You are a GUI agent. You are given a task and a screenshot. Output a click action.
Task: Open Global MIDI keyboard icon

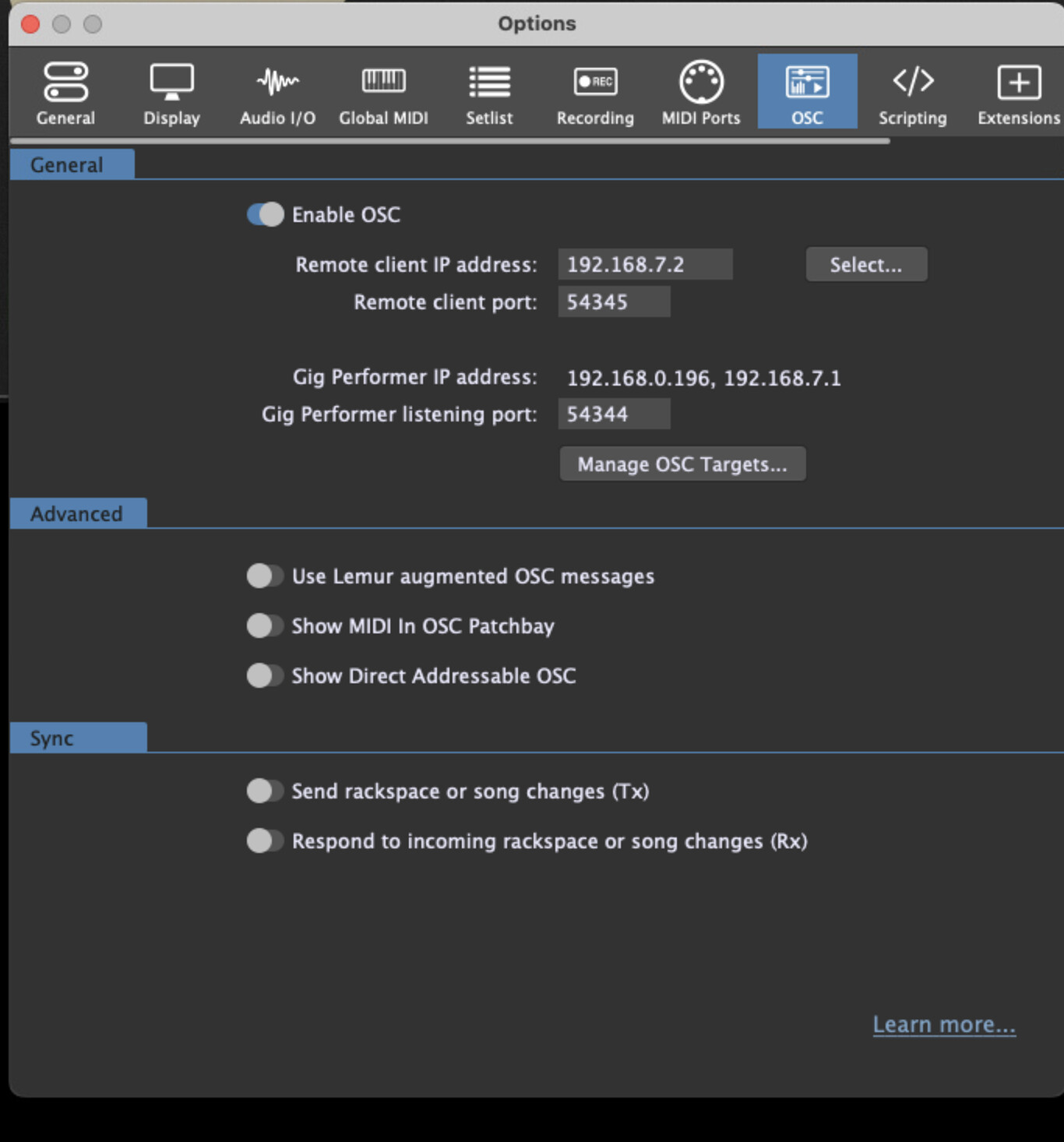tap(383, 81)
